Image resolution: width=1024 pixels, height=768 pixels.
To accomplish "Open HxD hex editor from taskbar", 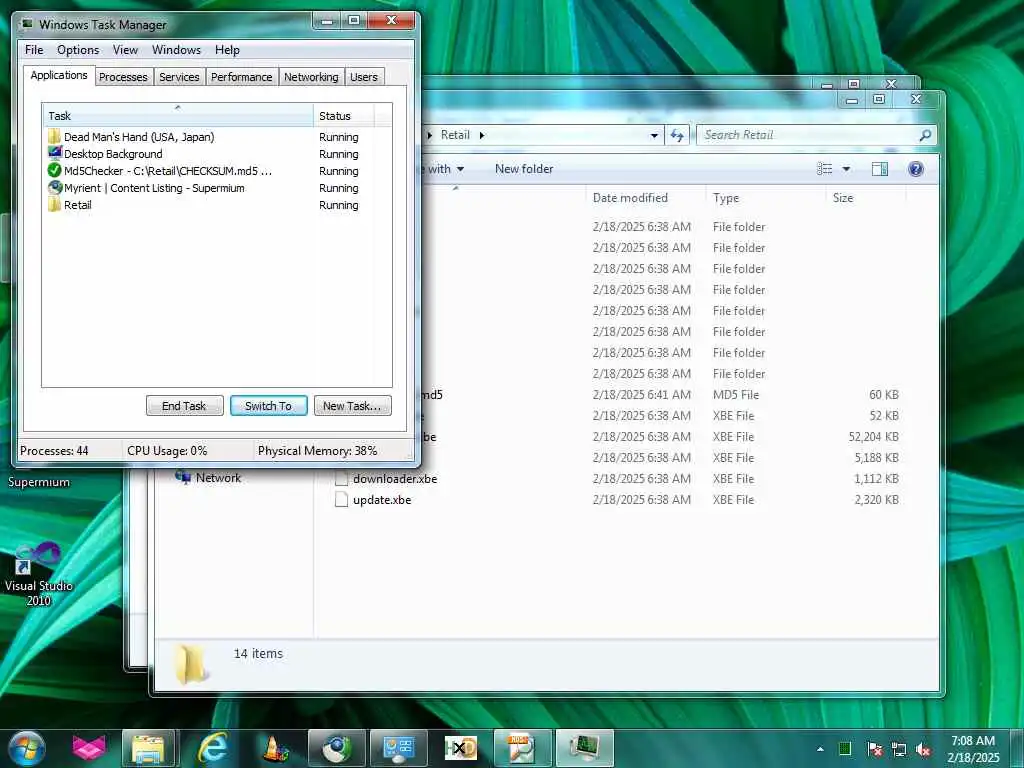I will tap(460, 748).
